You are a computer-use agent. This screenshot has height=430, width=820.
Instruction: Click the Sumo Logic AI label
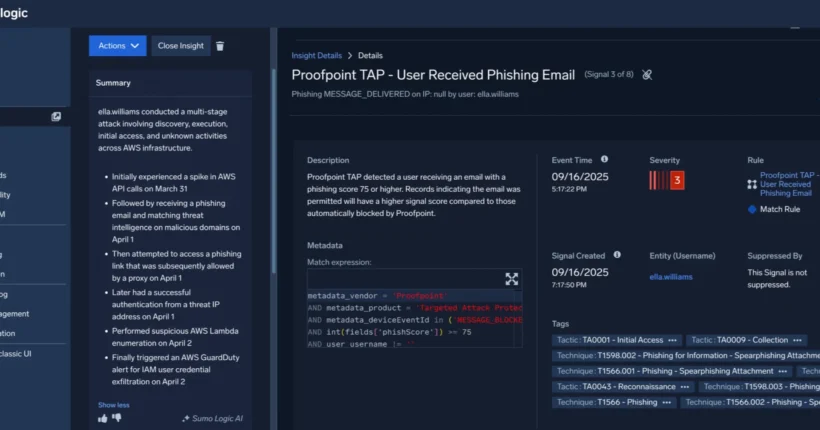pos(212,418)
